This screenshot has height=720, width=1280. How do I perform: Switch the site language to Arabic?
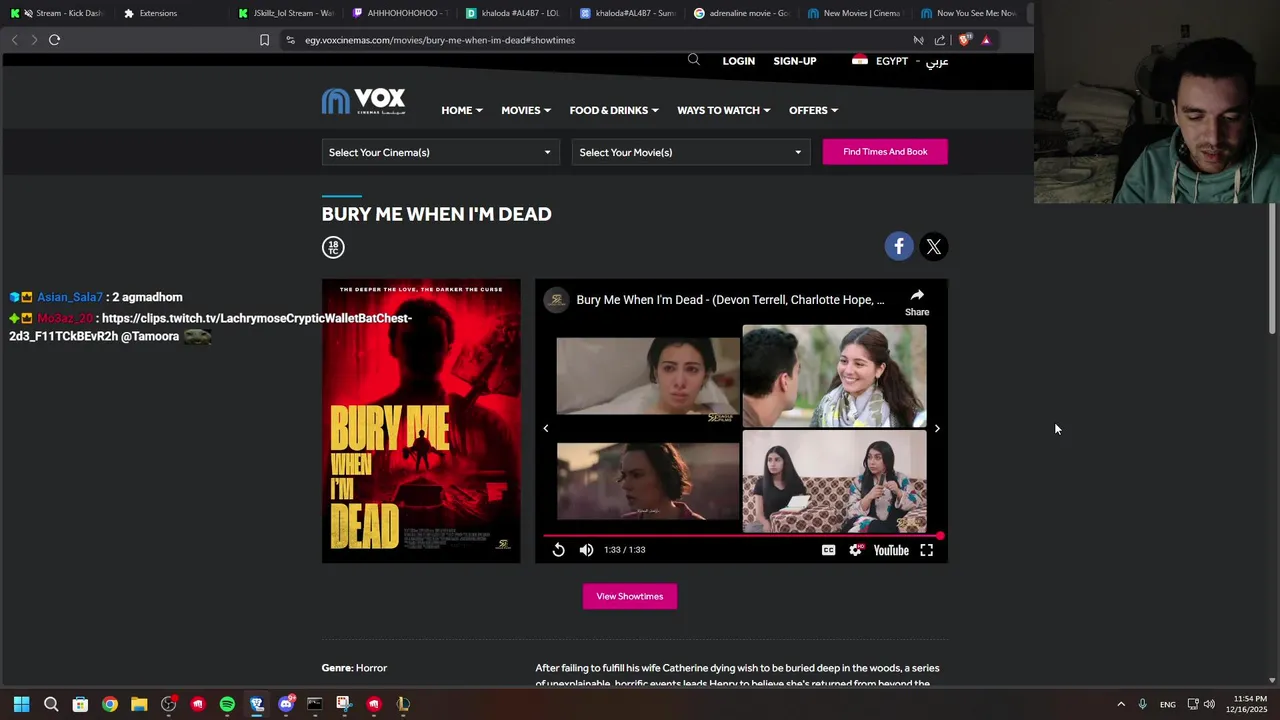(x=937, y=61)
